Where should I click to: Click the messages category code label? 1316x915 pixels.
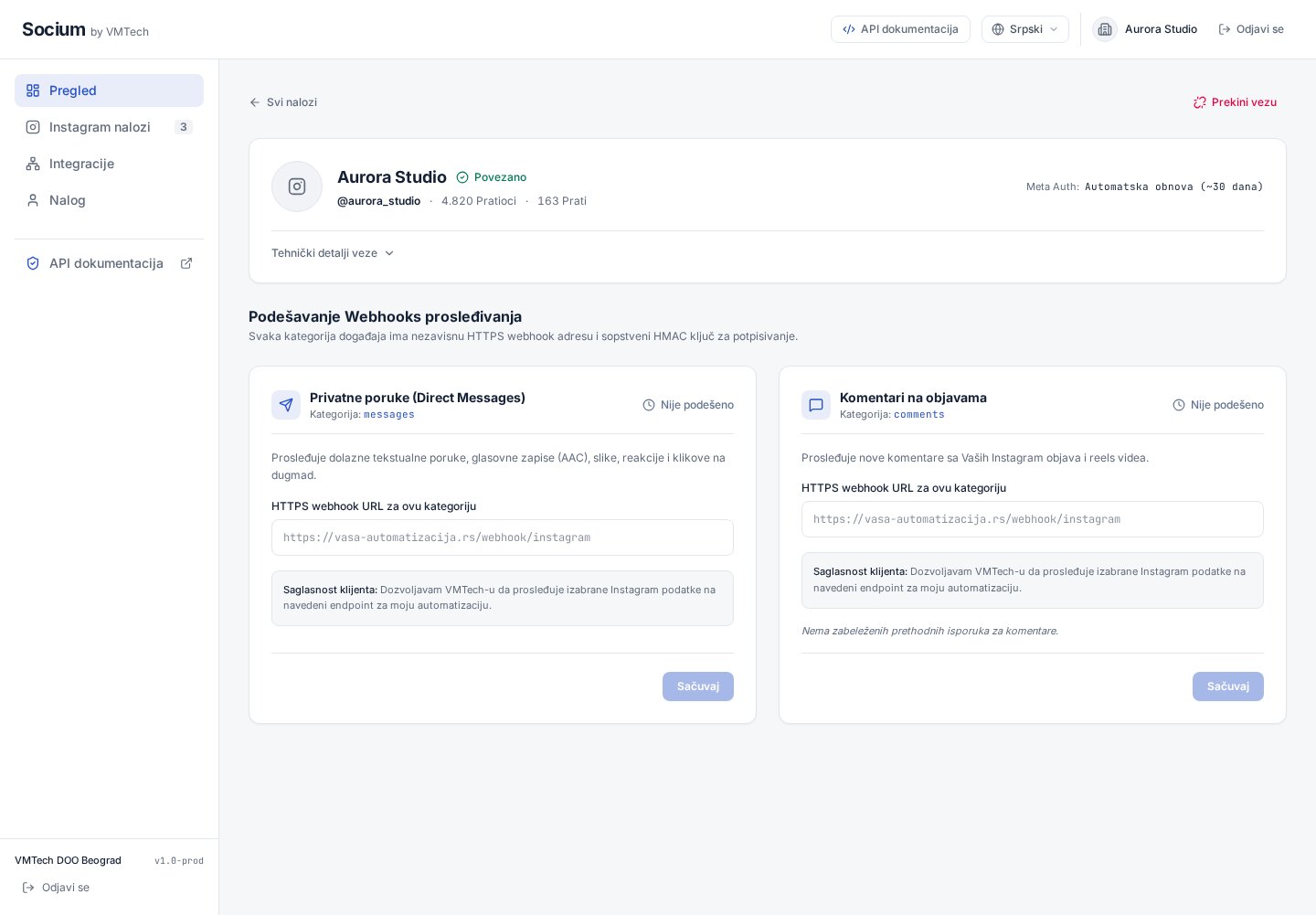point(389,415)
